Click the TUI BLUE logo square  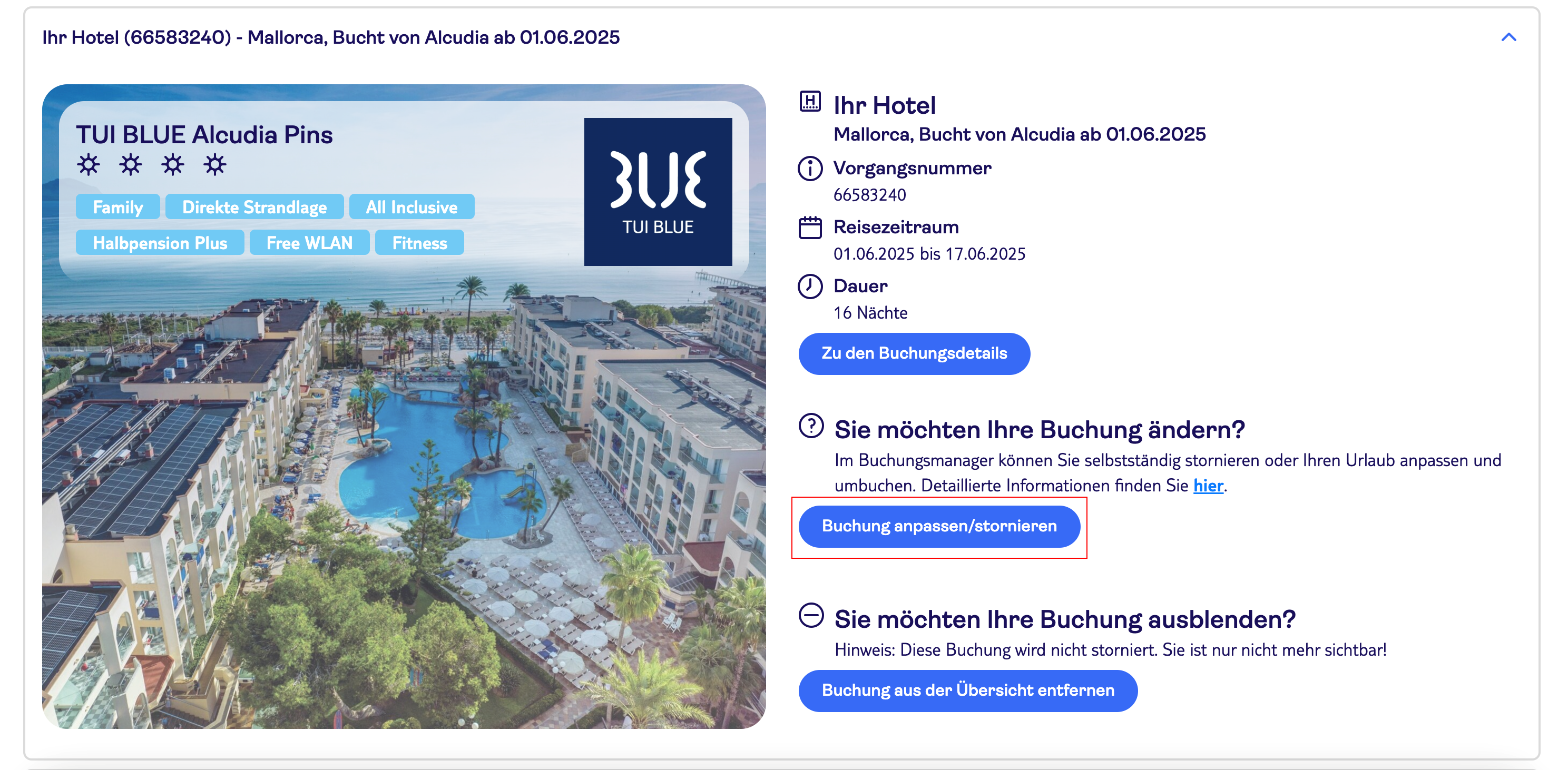point(658,192)
